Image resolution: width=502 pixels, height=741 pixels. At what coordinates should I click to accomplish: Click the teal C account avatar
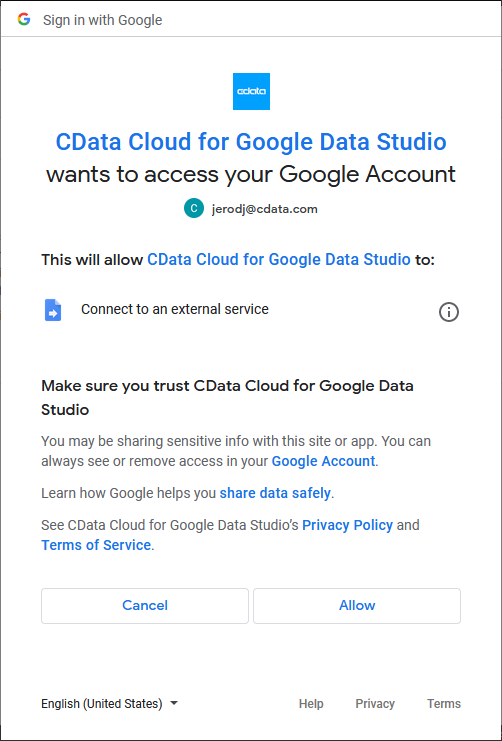pos(194,208)
